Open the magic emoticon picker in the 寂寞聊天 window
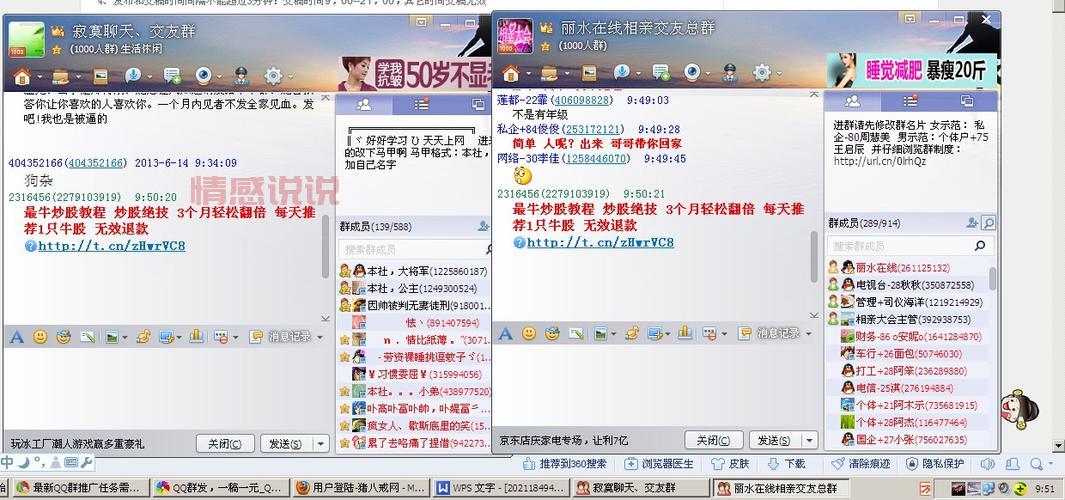The width and height of the screenshot is (1065, 500). [63, 337]
